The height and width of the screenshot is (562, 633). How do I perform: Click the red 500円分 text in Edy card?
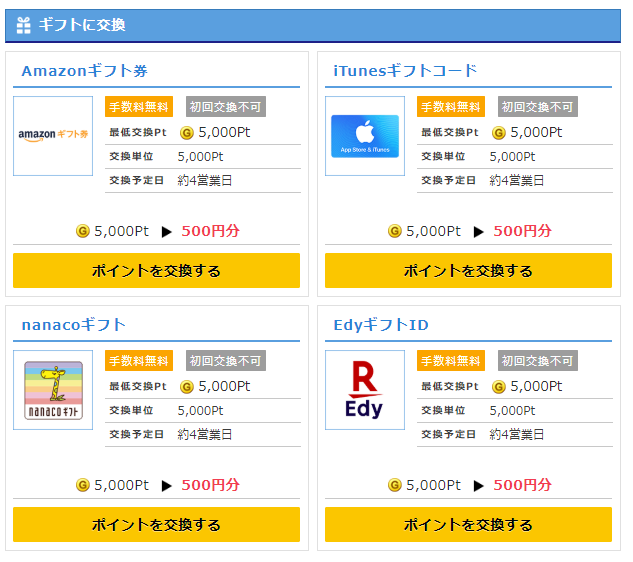coord(522,485)
